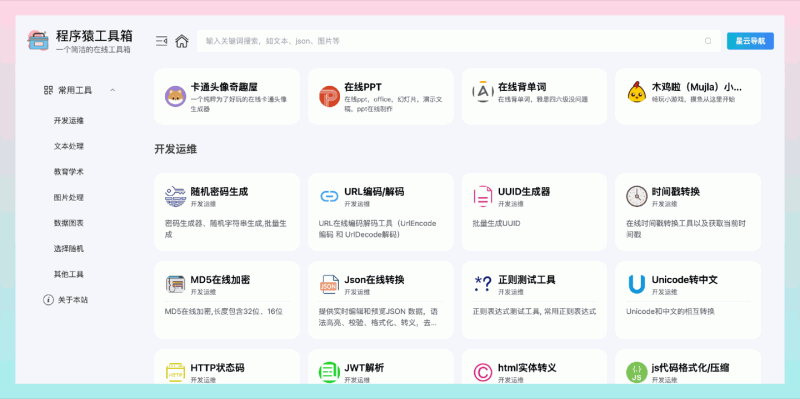Click the 开发运维 section heading
Image resolution: width=800 pixels, height=399 pixels.
point(176,149)
